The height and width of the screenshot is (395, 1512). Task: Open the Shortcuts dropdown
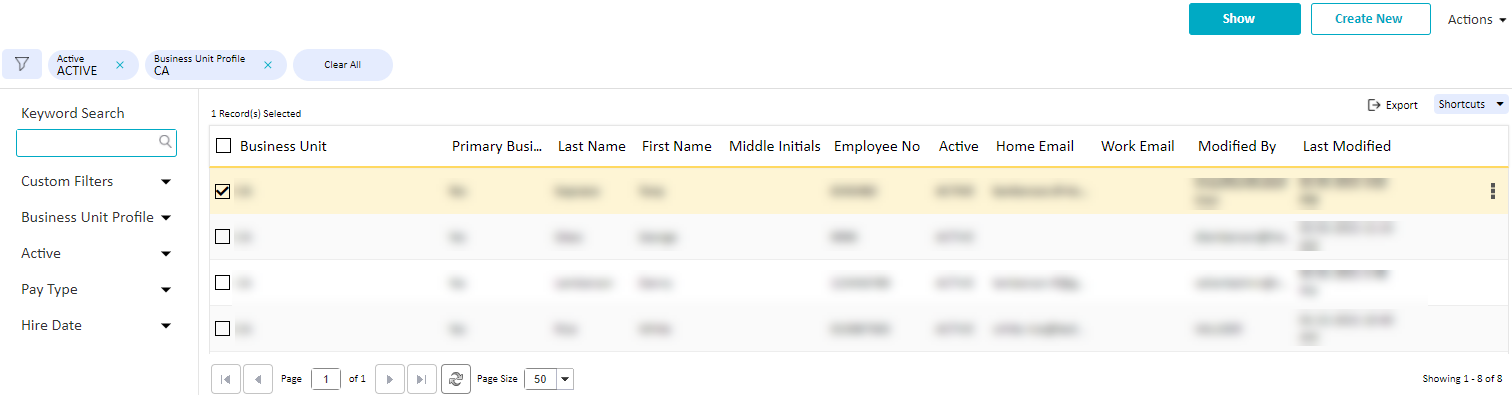(1471, 104)
